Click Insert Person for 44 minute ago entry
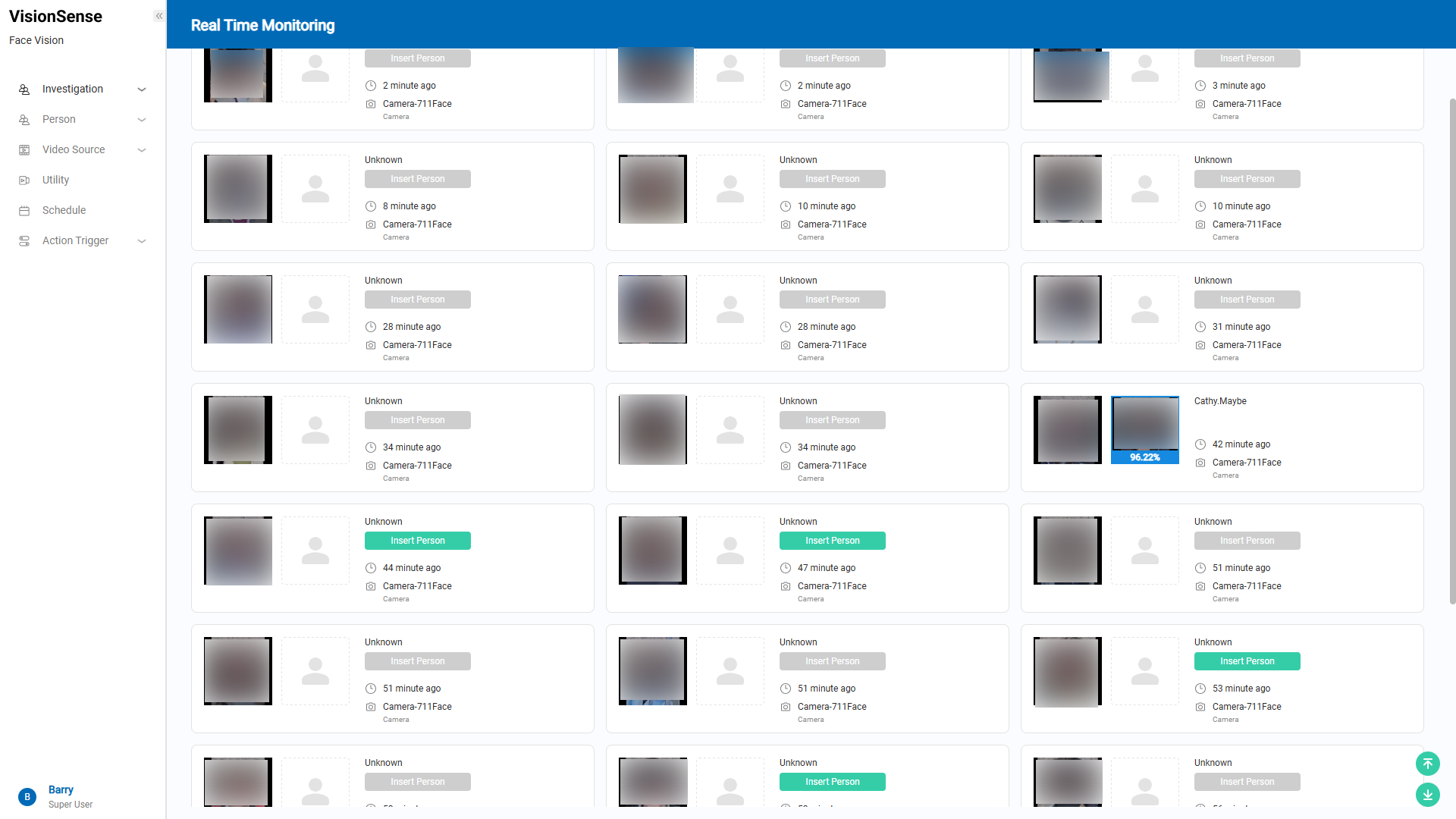This screenshot has height=819, width=1456. 417,541
